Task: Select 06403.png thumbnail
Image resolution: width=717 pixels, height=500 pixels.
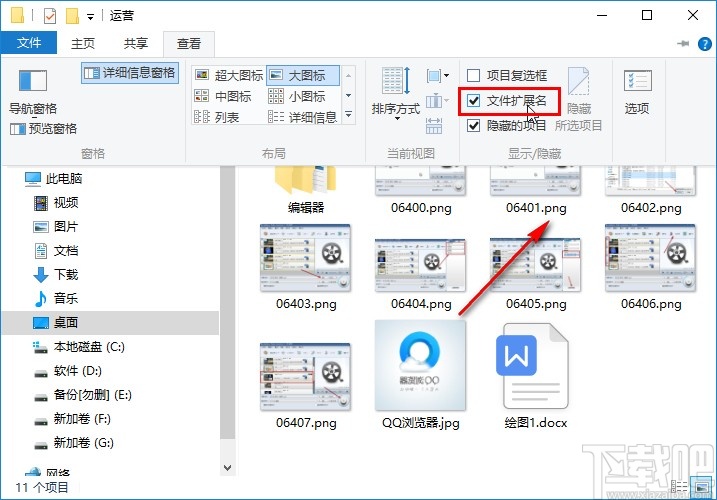Action: 305,258
